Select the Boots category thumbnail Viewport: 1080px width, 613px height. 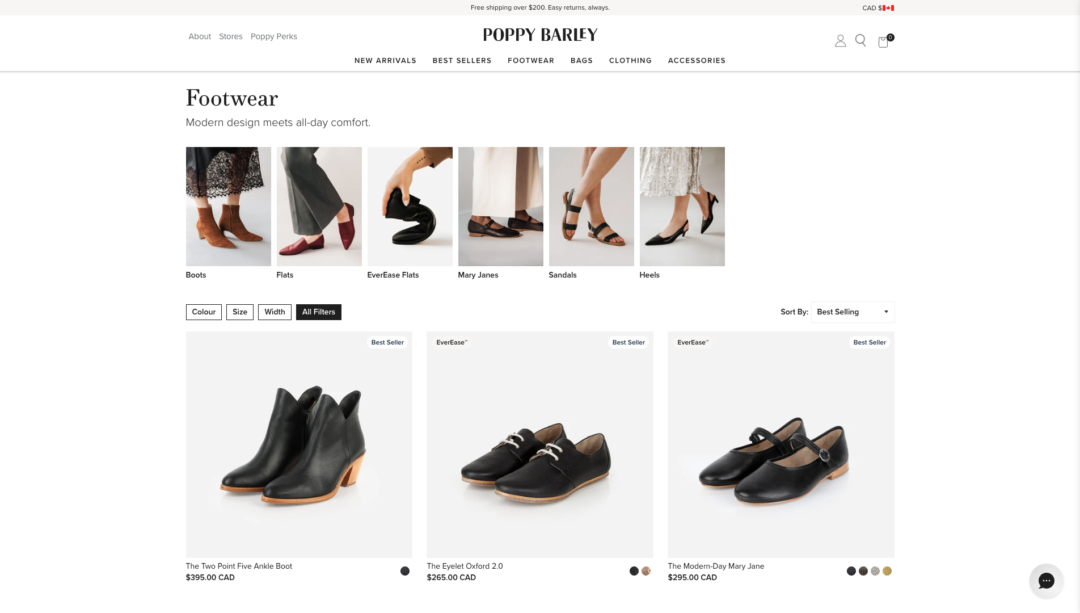(x=228, y=207)
